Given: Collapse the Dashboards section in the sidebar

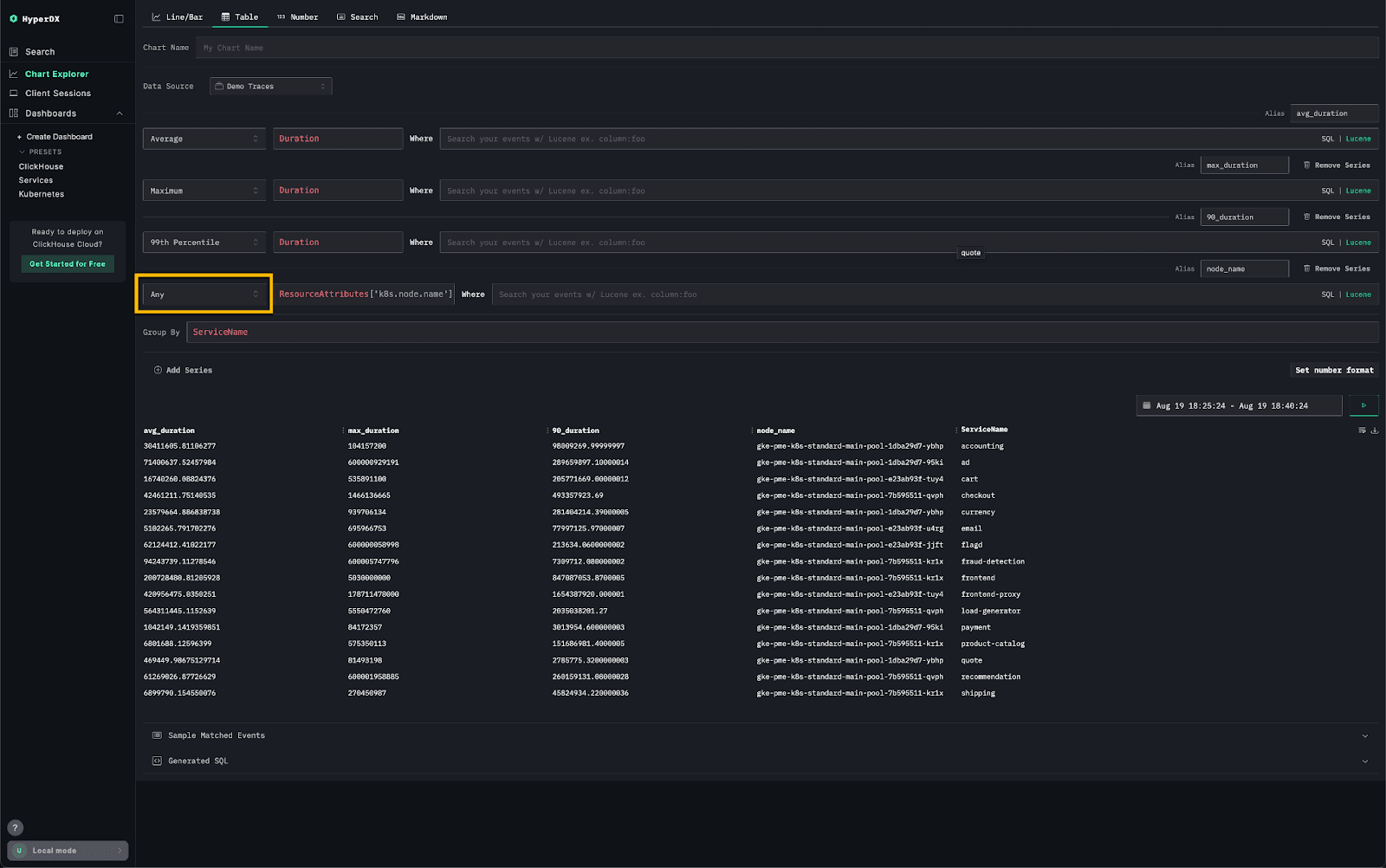Looking at the screenshot, I should pos(120,113).
